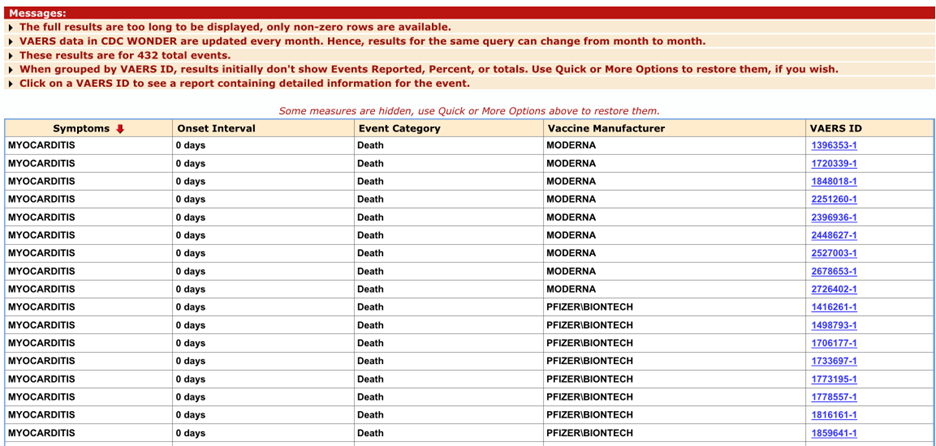
Task: Click the Vaccine Manufacturer column header
Action: pyautogui.click(x=605, y=128)
